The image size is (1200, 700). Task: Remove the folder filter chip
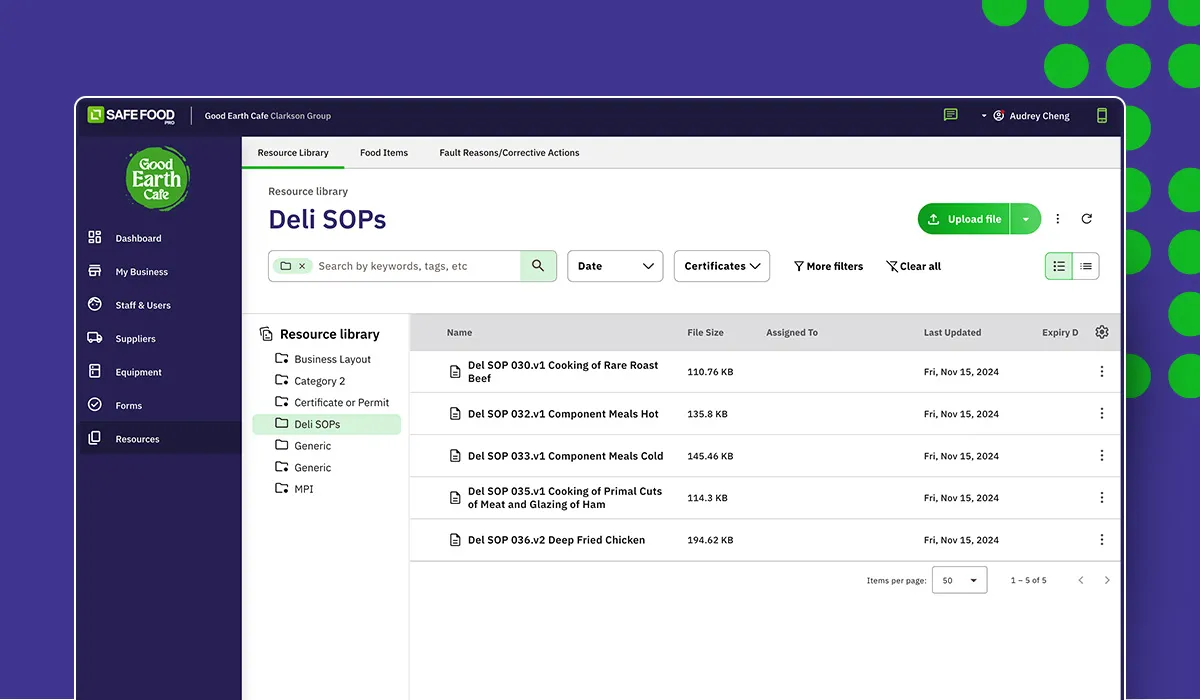pyautogui.click(x=302, y=266)
